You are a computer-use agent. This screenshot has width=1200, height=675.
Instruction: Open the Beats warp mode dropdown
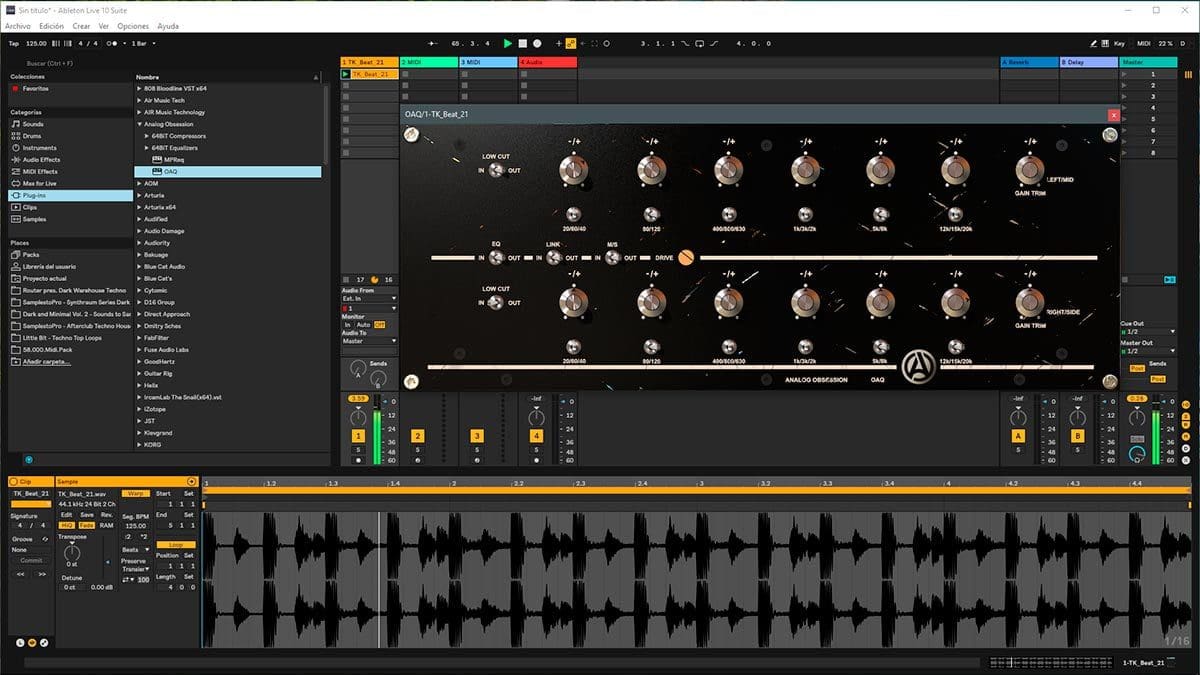(x=136, y=549)
